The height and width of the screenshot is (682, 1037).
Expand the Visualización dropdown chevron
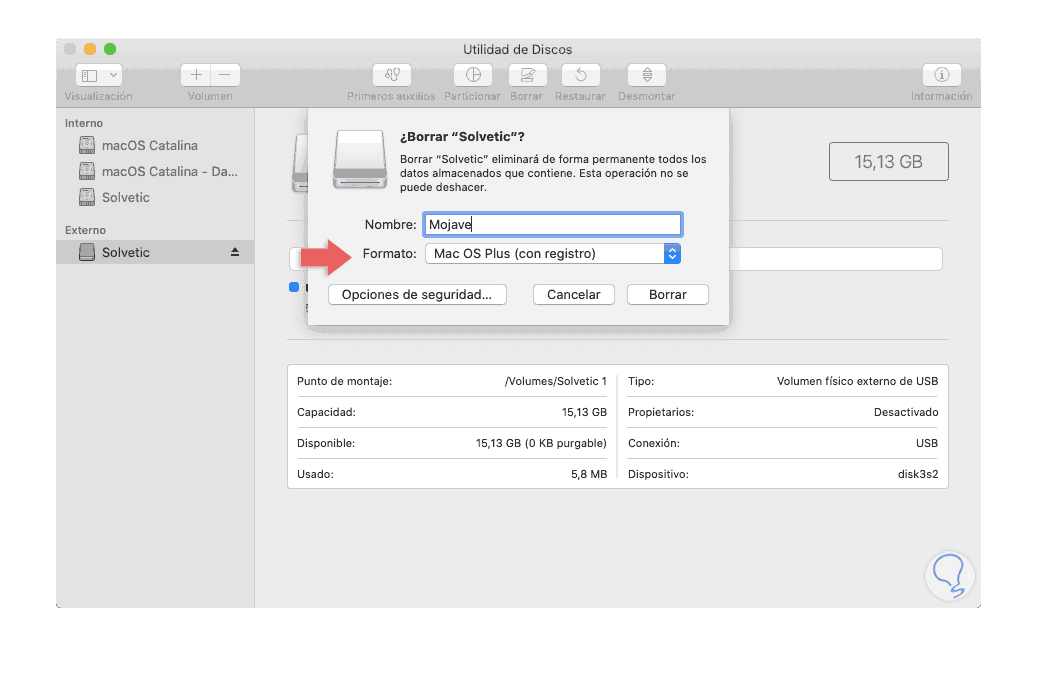click(x=113, y=75)
